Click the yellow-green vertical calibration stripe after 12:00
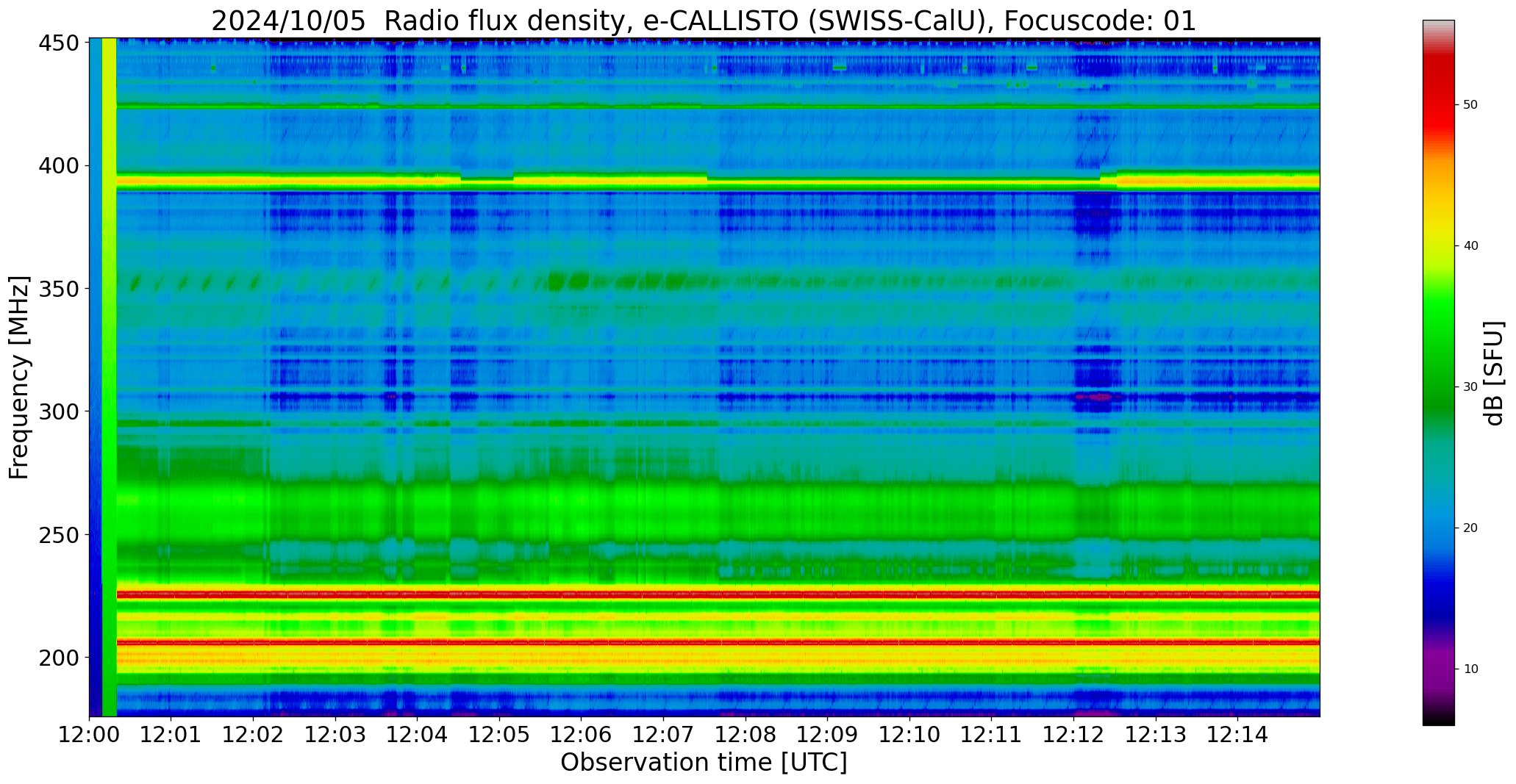Screen dimensions: 1516x784 tap(110, 377)
